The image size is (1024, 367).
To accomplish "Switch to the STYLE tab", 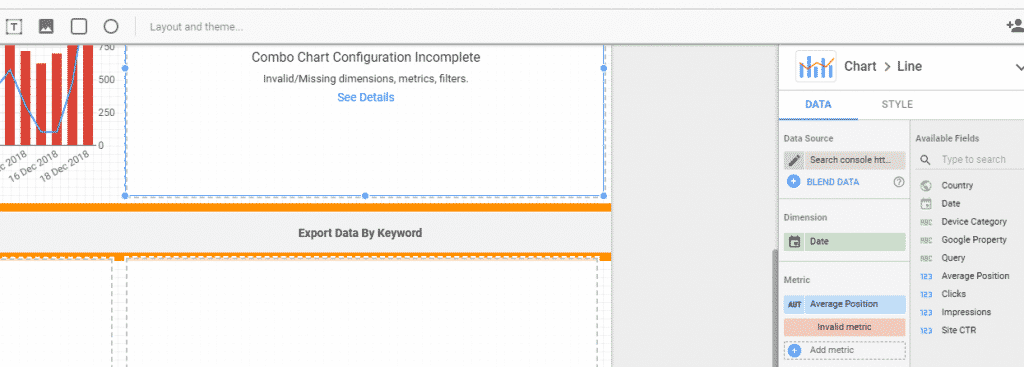I will coord(897,104).
